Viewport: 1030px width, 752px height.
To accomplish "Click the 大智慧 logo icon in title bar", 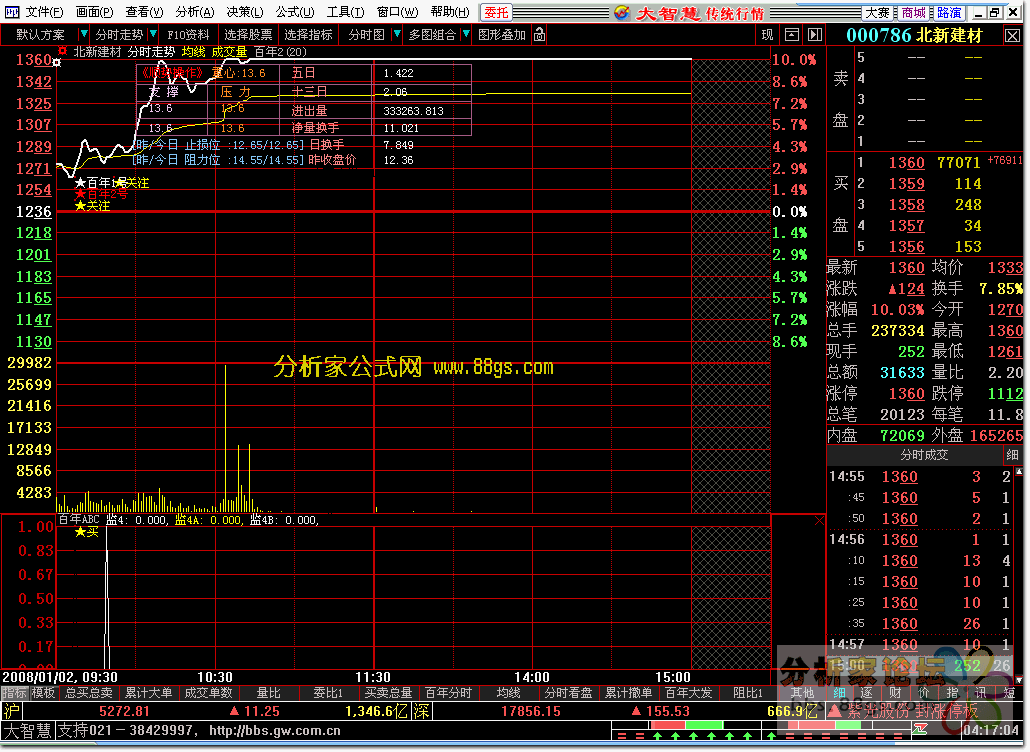I will pos(622,12).
